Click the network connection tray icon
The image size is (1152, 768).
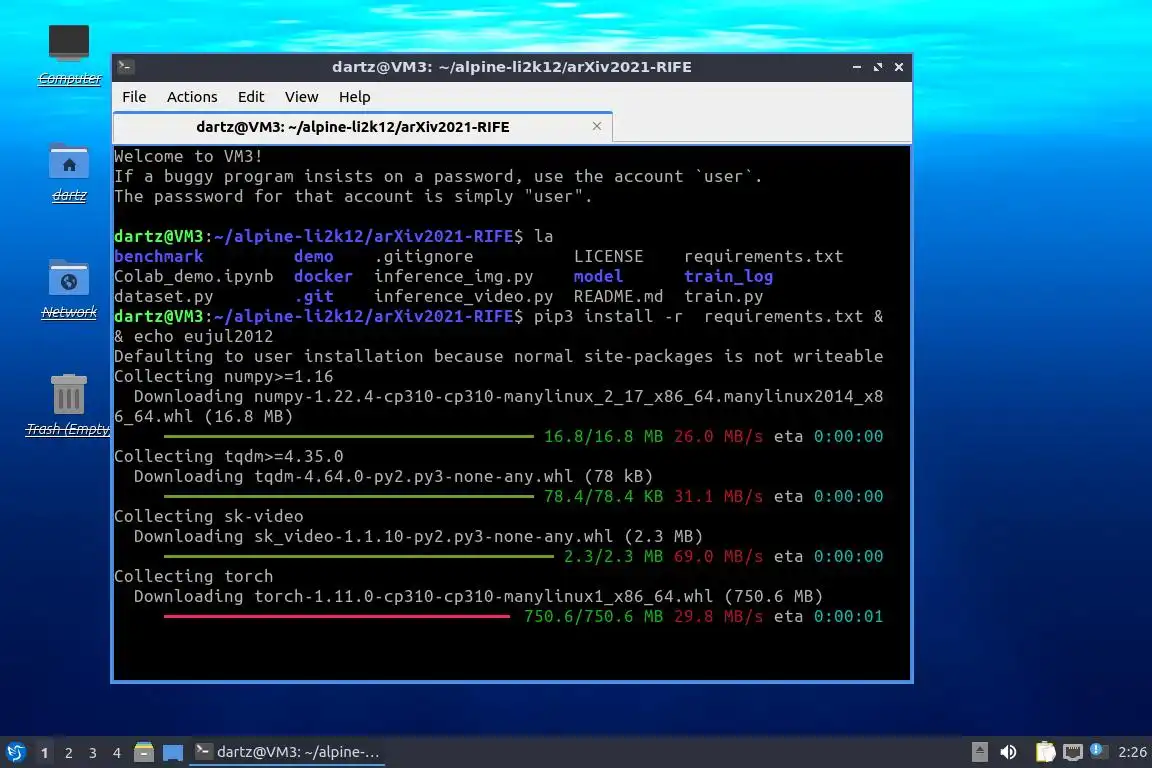coord(1073,752)
